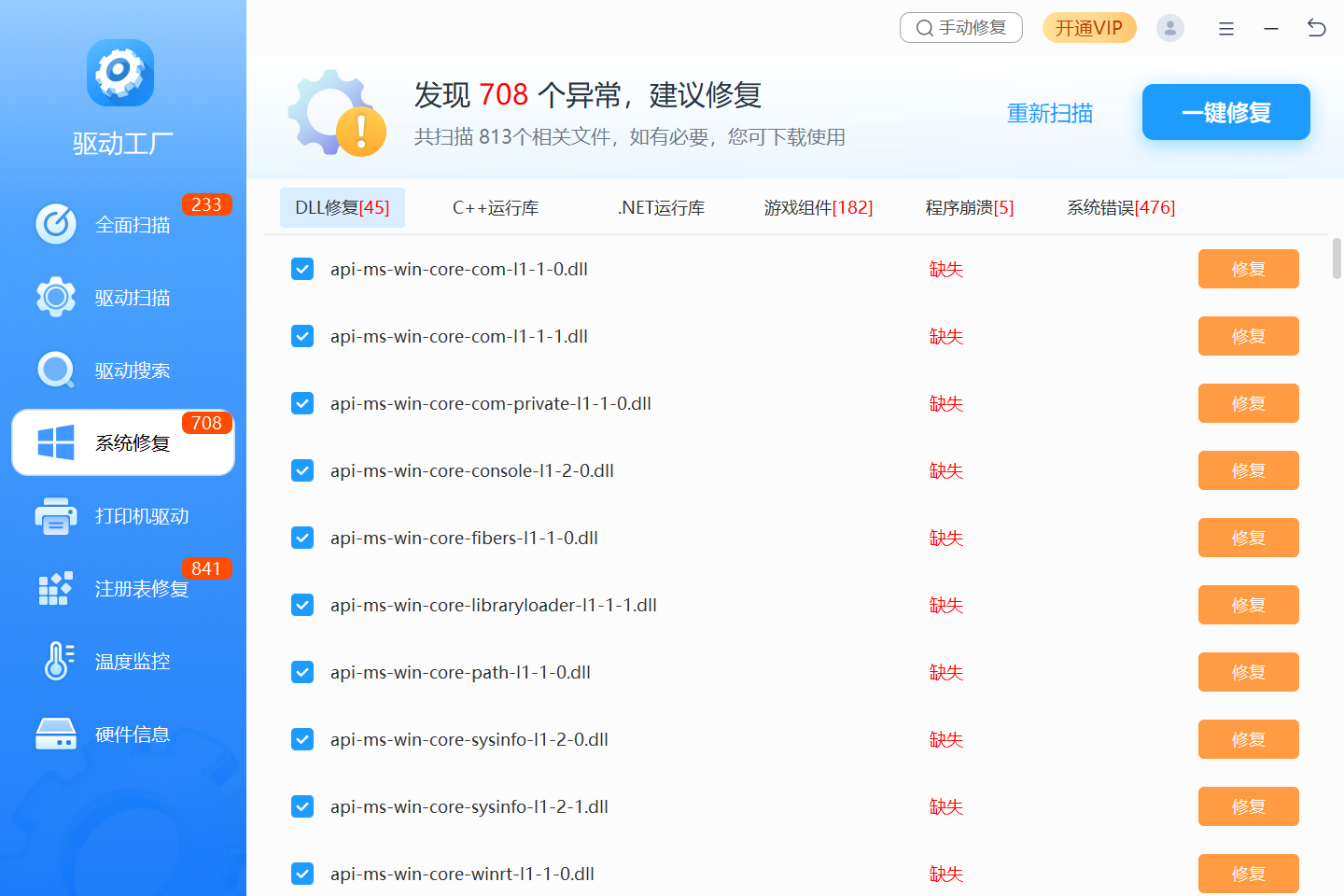Click file name api-ms-win-core-winrt-l1-1-0.dll
1344x896 pixels.
point(462,874)
